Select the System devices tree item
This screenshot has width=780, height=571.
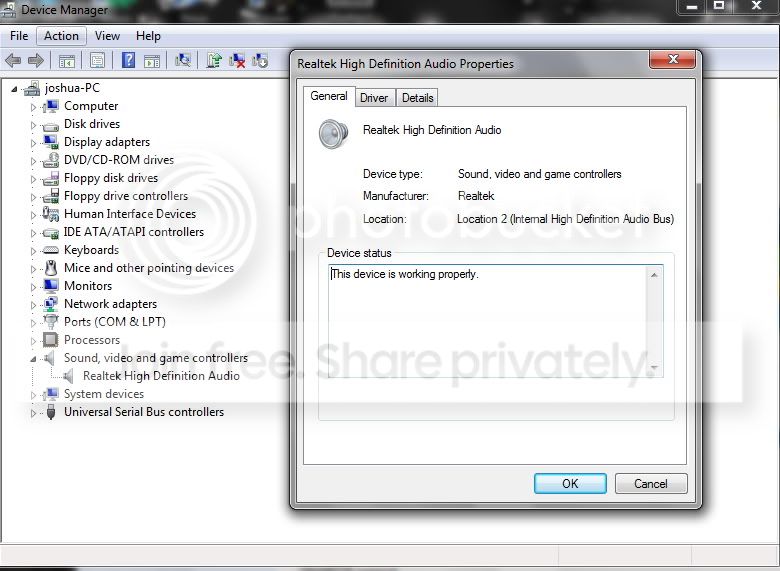click(x=104, y=394)
